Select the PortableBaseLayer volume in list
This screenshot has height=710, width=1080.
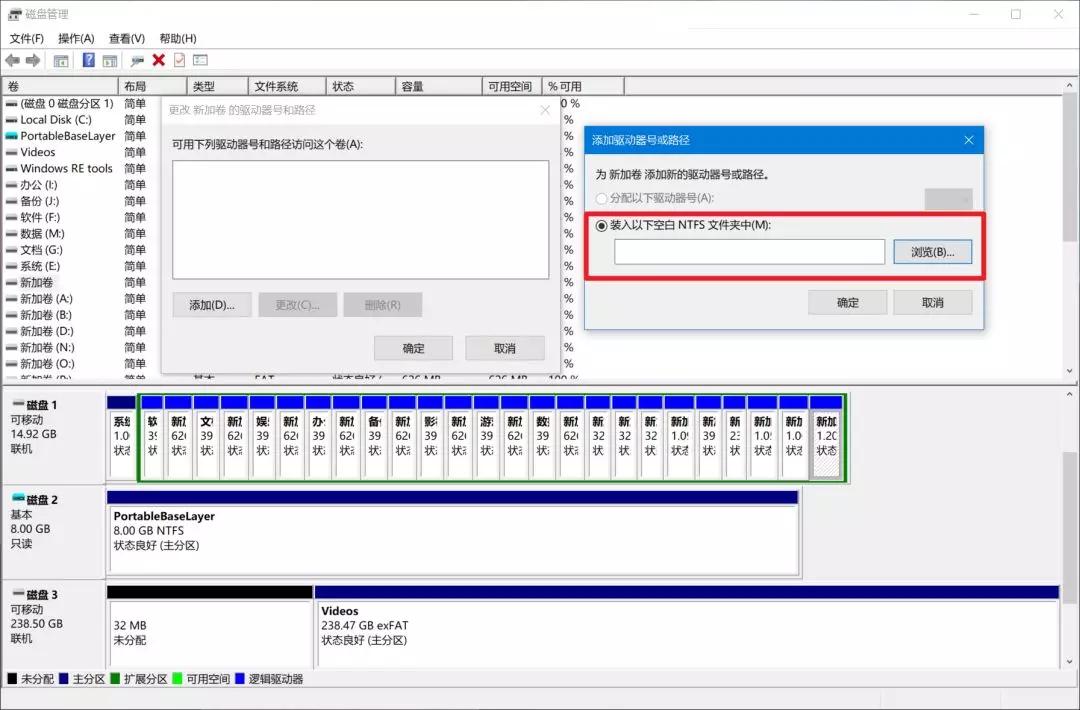[68, 136]
